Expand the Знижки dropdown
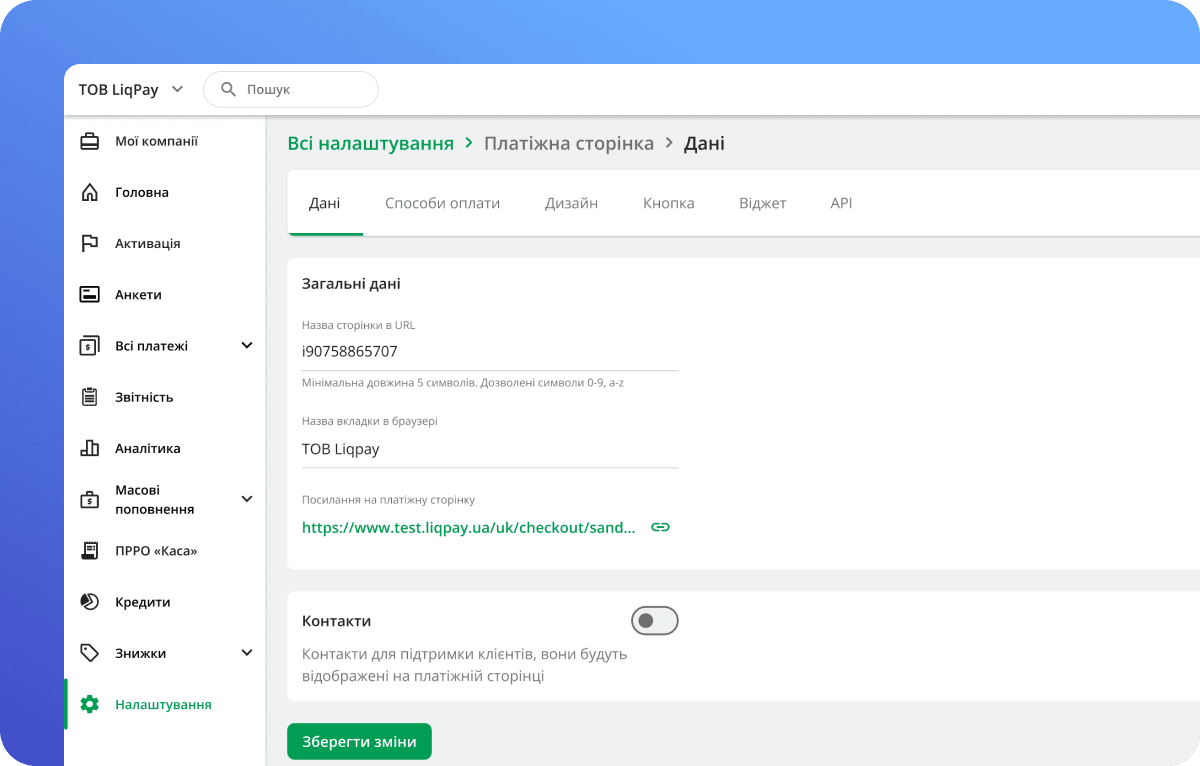The width and height of the screenshot is (1200, 766). click(x=247, y=652)
